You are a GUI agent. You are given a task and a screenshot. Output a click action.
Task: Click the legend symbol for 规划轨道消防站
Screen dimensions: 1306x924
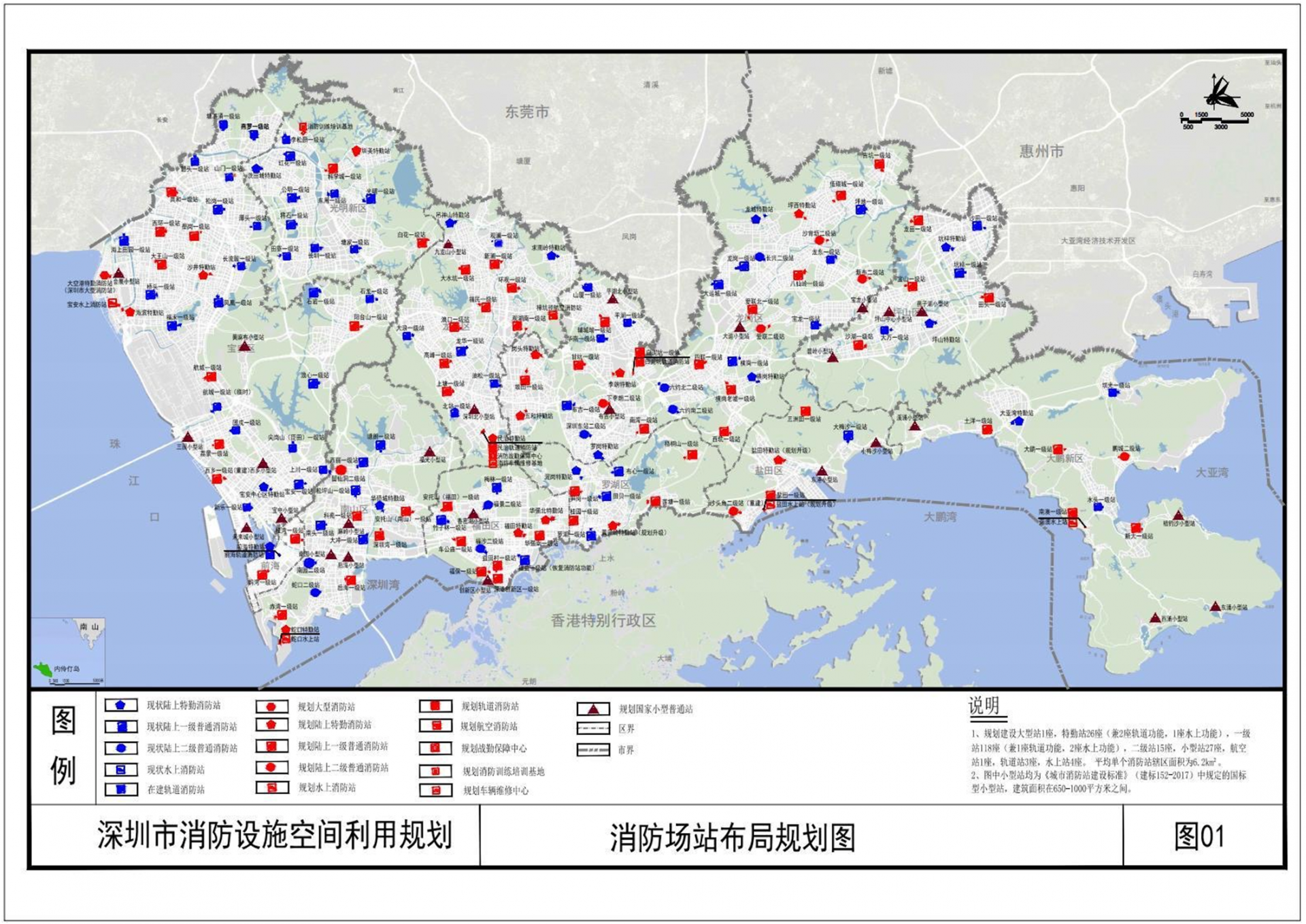[436, 706]
